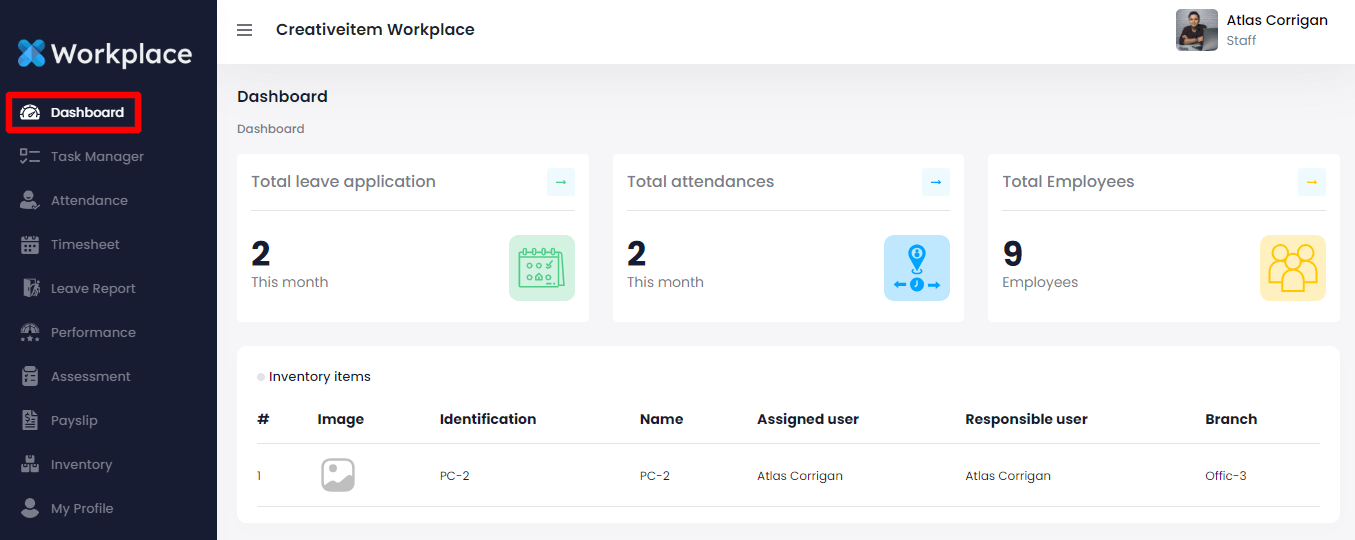Click the Payslip document icon
This screenshot has height=540, width=1355.
pyautogui.click(x=30, y=421)
